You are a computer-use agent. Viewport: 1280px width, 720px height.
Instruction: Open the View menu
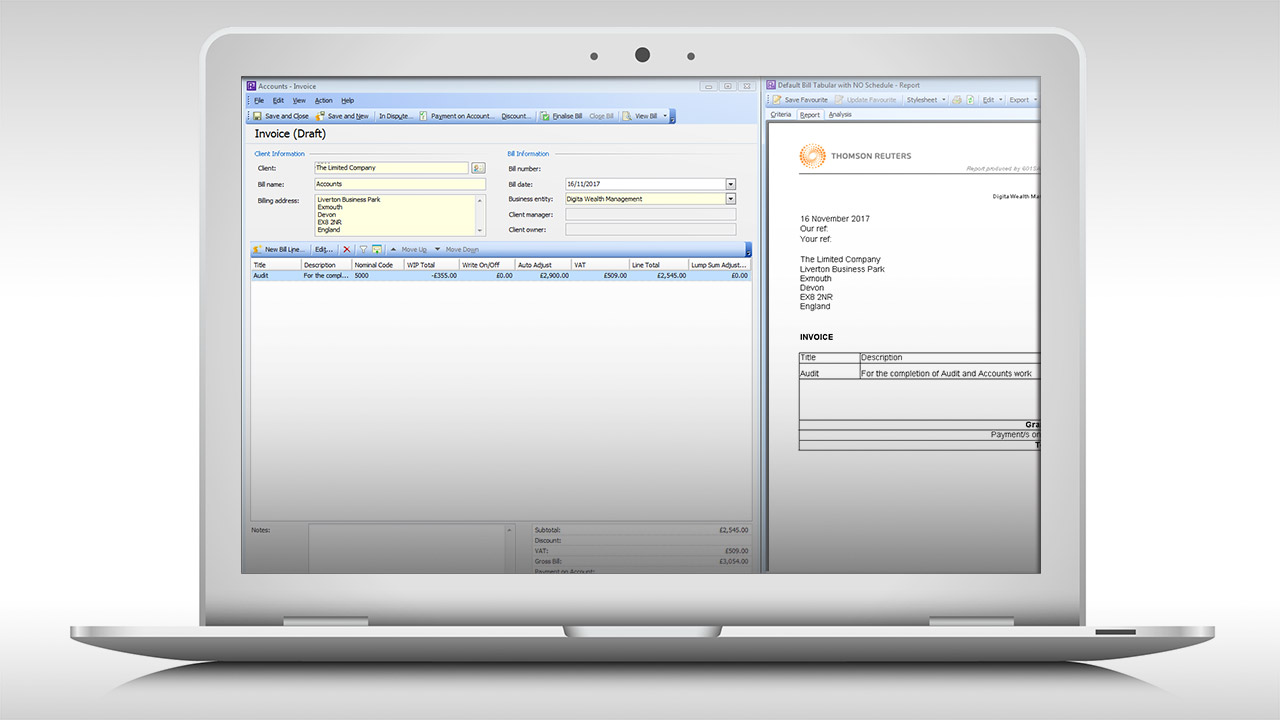tap(299, 101)
